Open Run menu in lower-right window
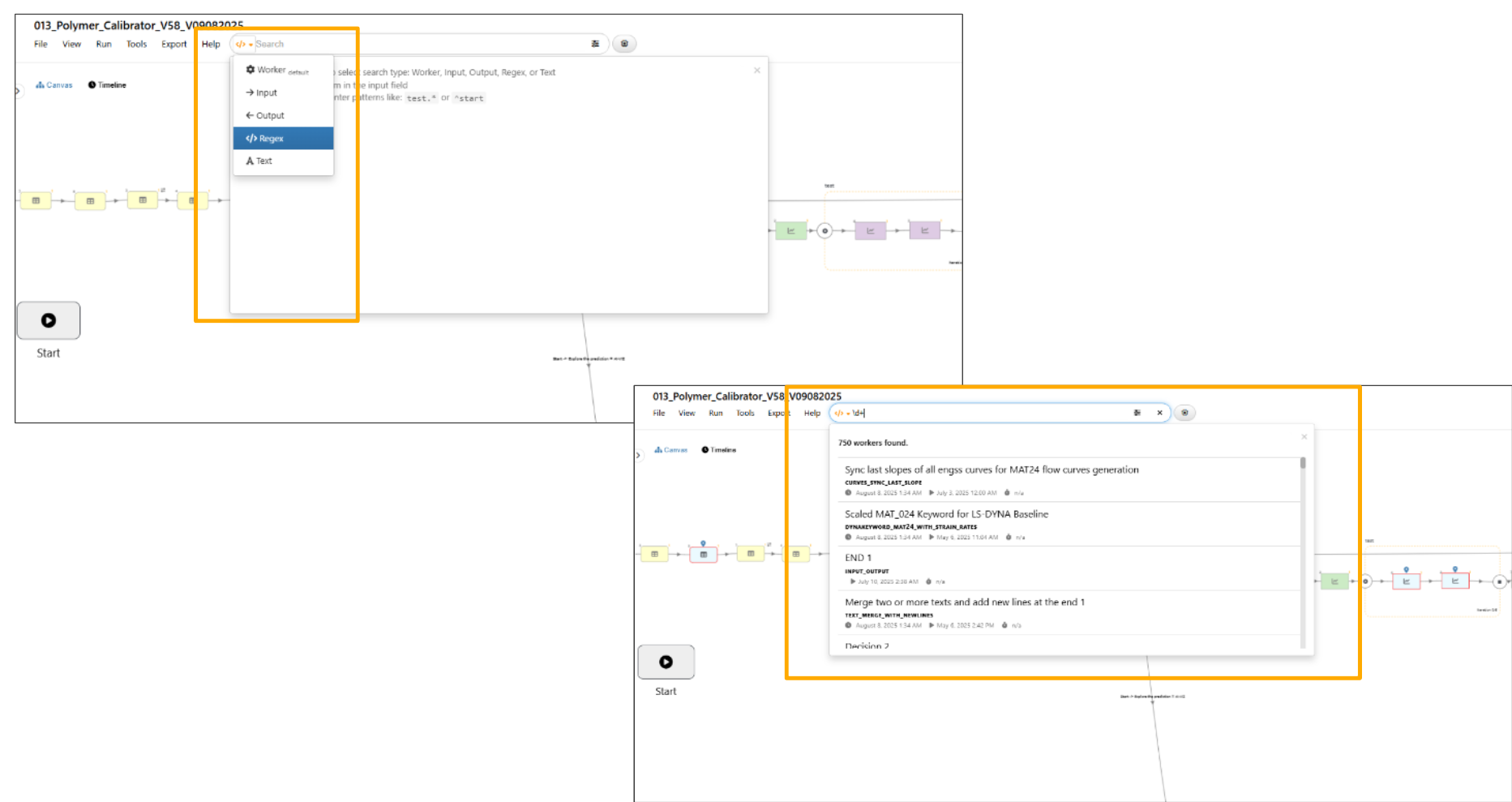The height and width of the screenshot is (802, 1512). pos(716,413)
